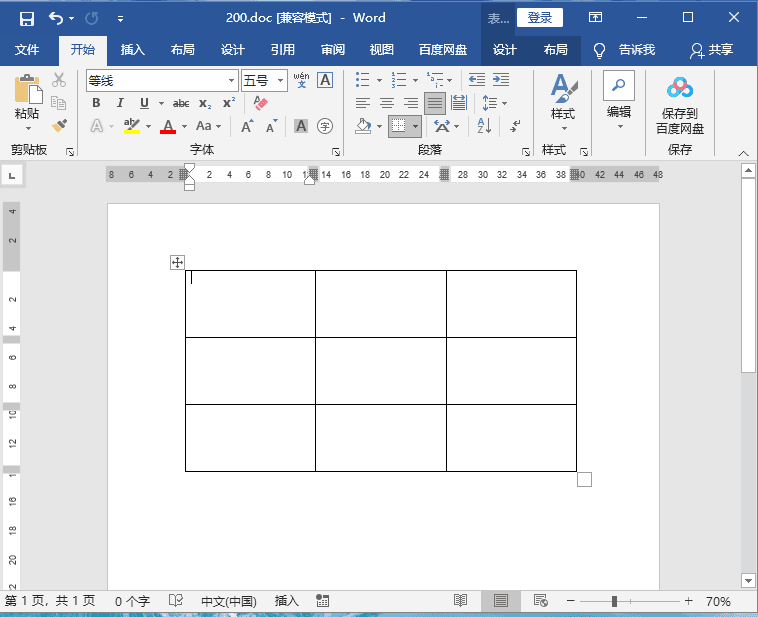Open the font name 等线 dropdown
The width and height of the screenshot is (758, 617).
coord(232,80)
